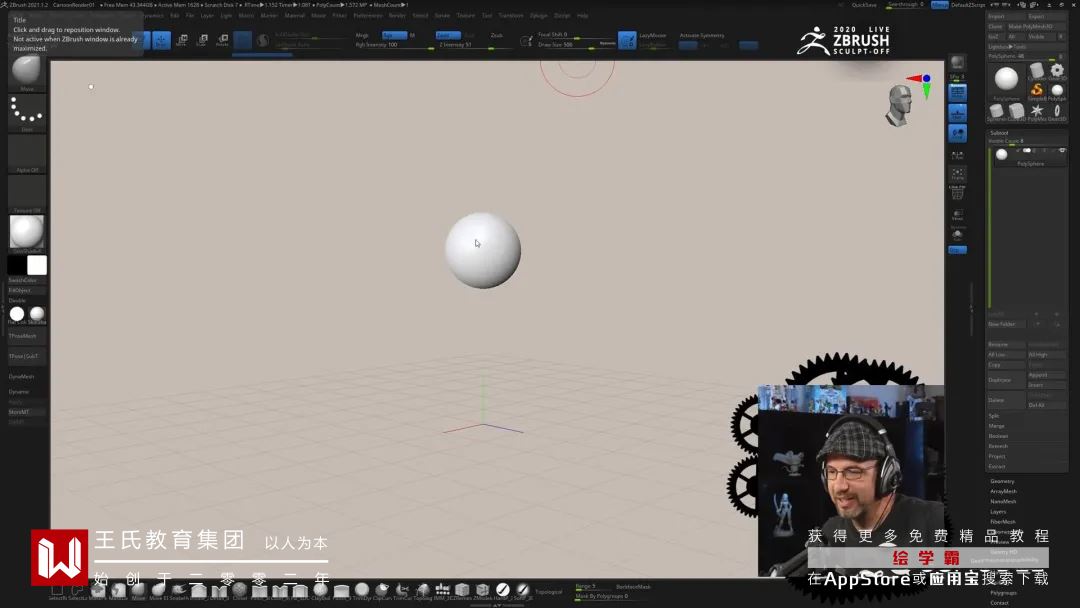Click the SwitchColor button

27,280
